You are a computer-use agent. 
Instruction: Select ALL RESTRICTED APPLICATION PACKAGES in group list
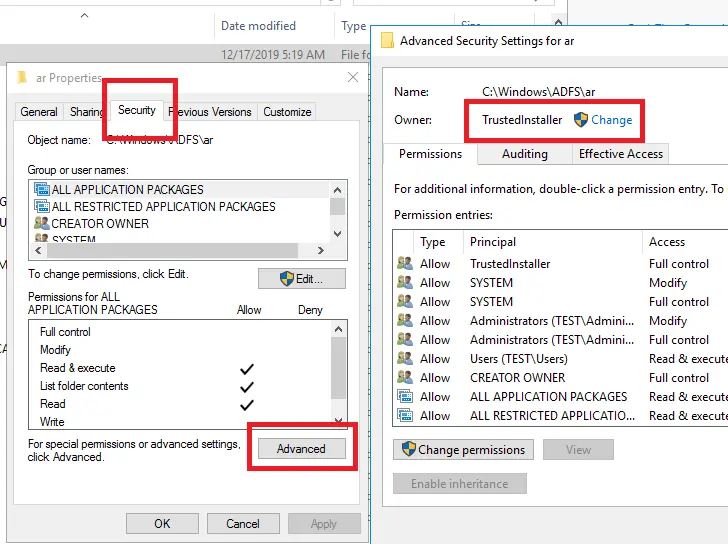tap(181, 207)
